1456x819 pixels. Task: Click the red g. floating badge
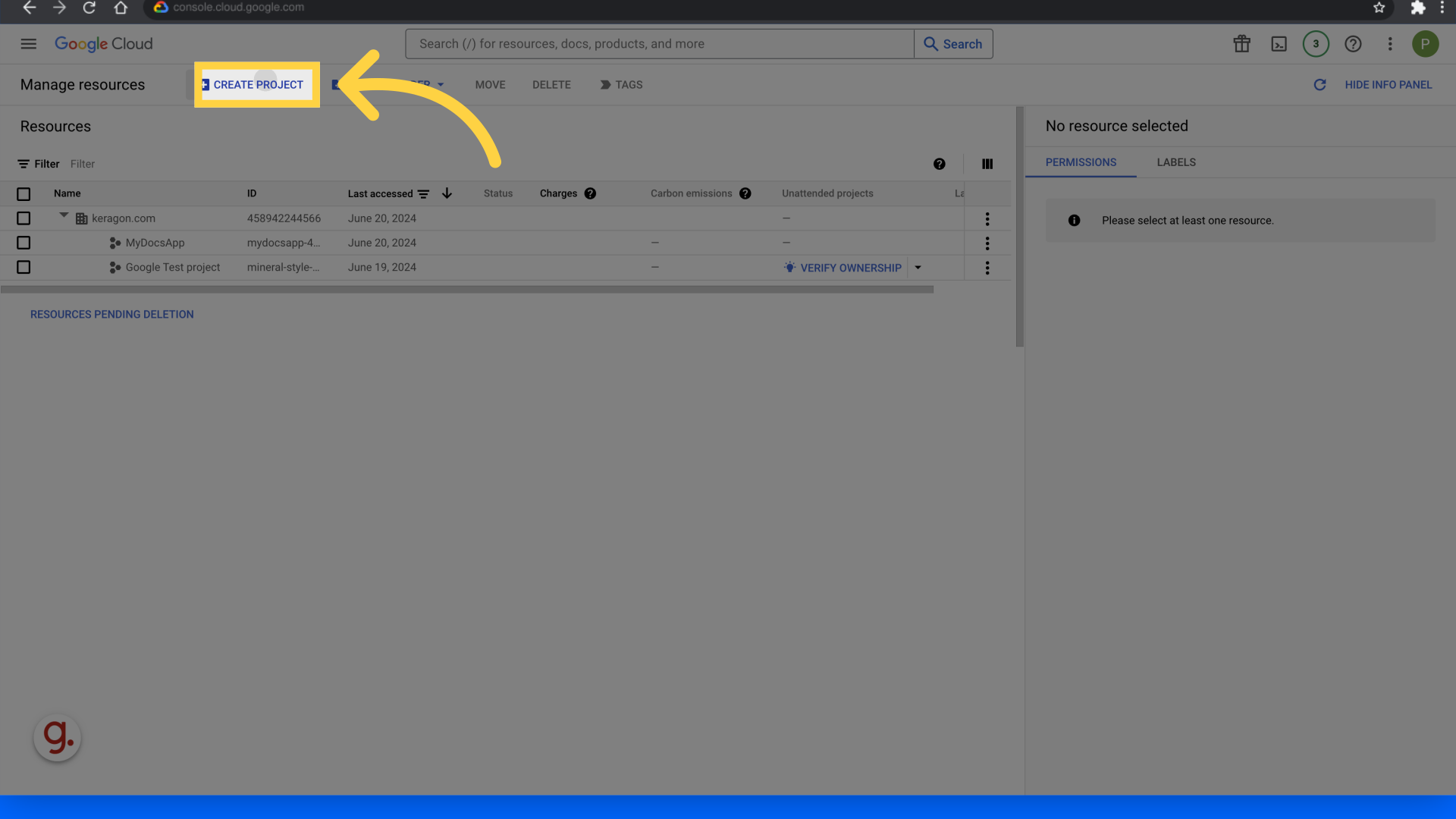pyautogui.click(x=58, y=737)
